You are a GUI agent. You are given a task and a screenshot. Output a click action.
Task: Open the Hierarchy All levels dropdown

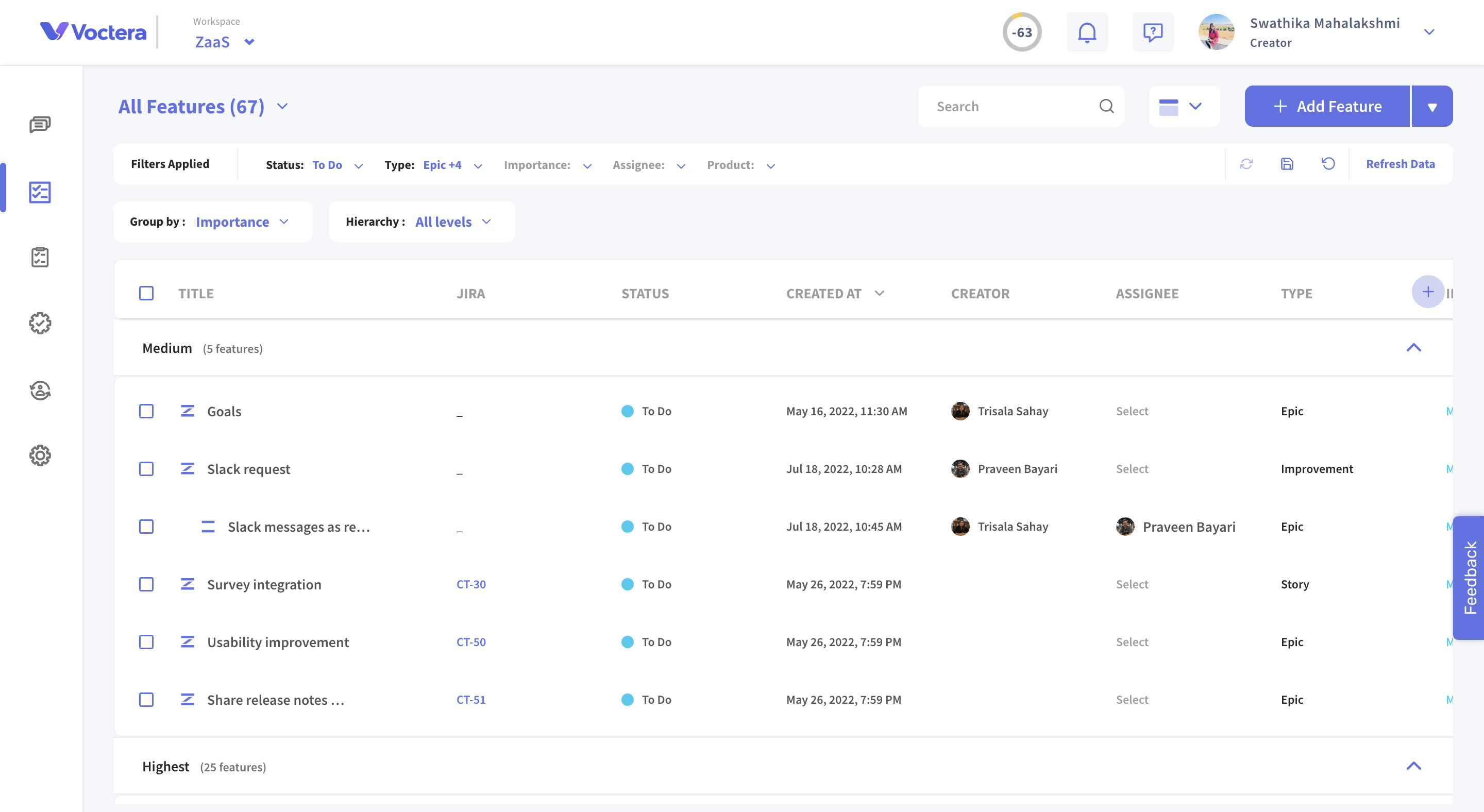click(421, 222)
